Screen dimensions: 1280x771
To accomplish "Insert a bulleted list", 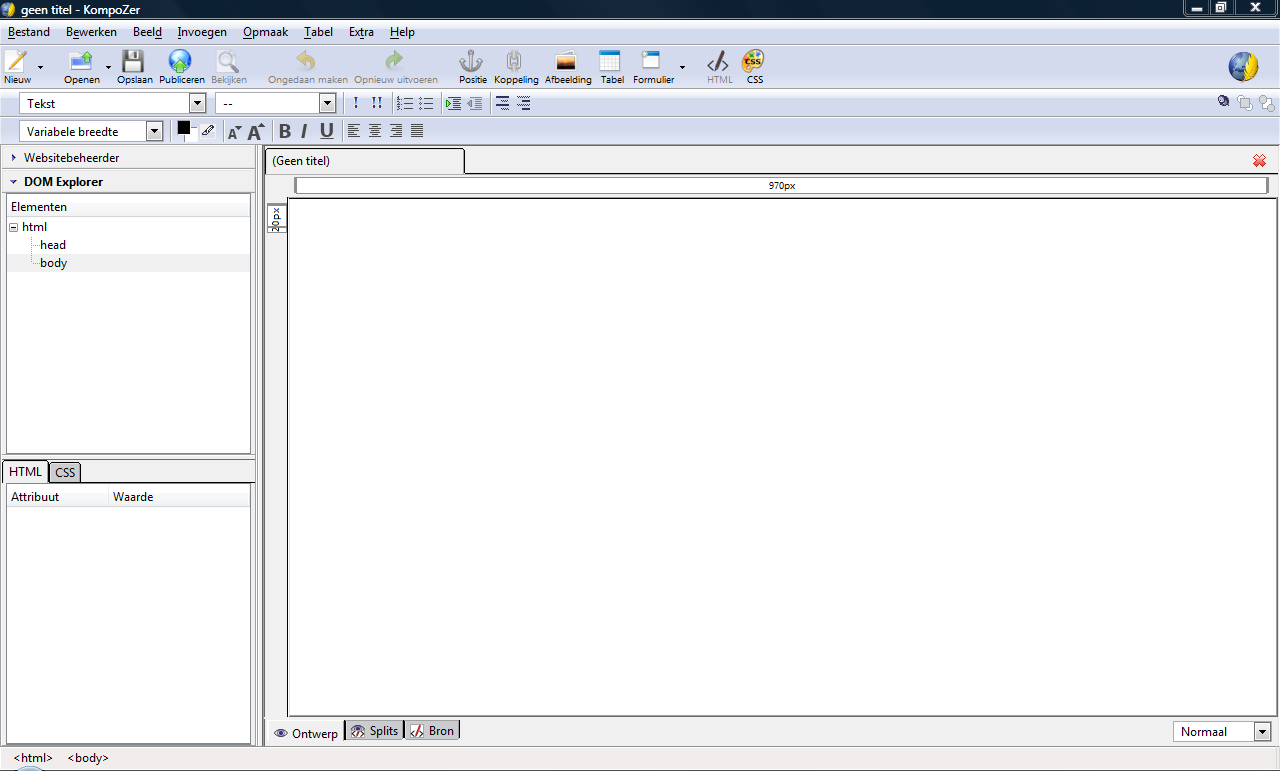I will pos(426,103).
